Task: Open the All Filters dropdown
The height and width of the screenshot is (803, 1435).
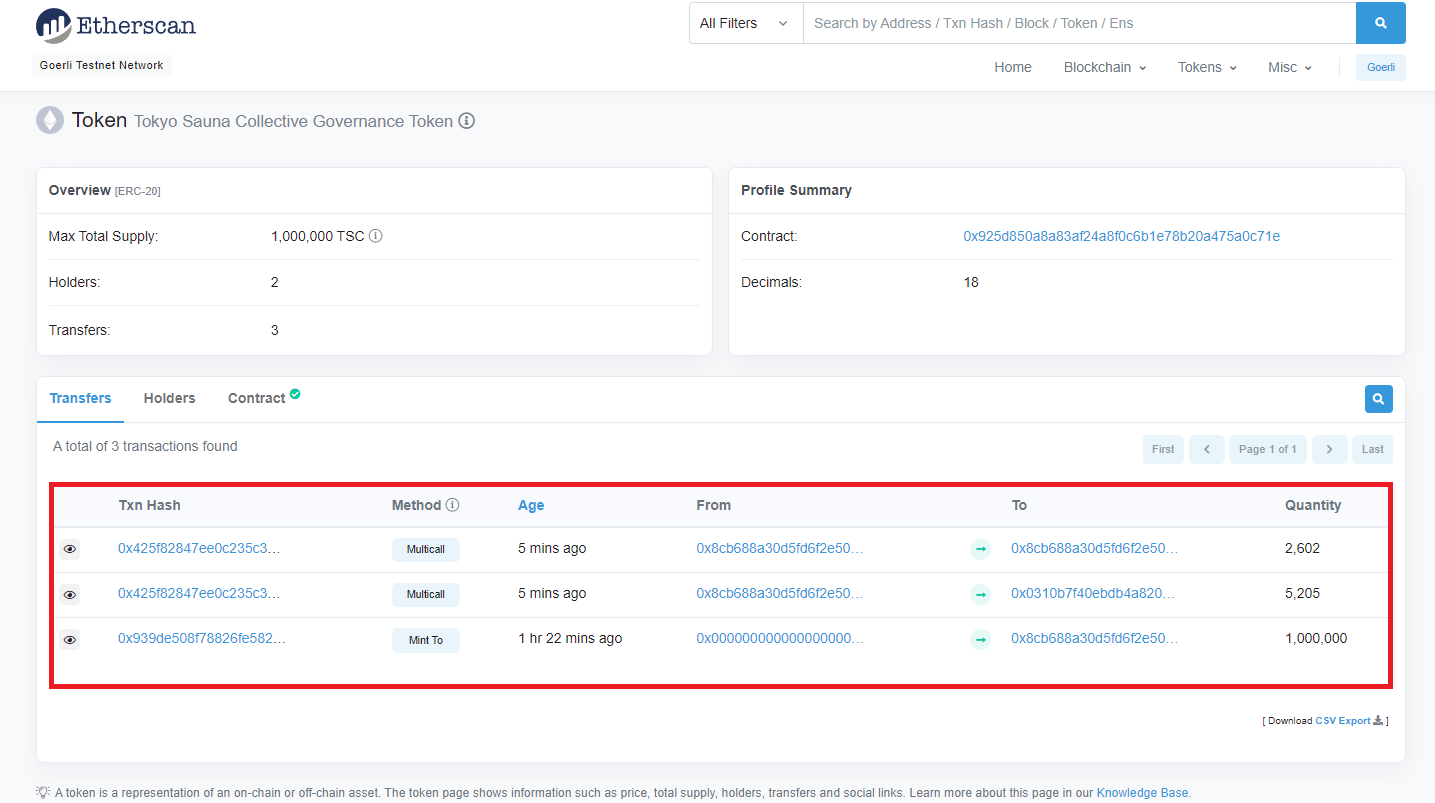Action: coord(746,23)
